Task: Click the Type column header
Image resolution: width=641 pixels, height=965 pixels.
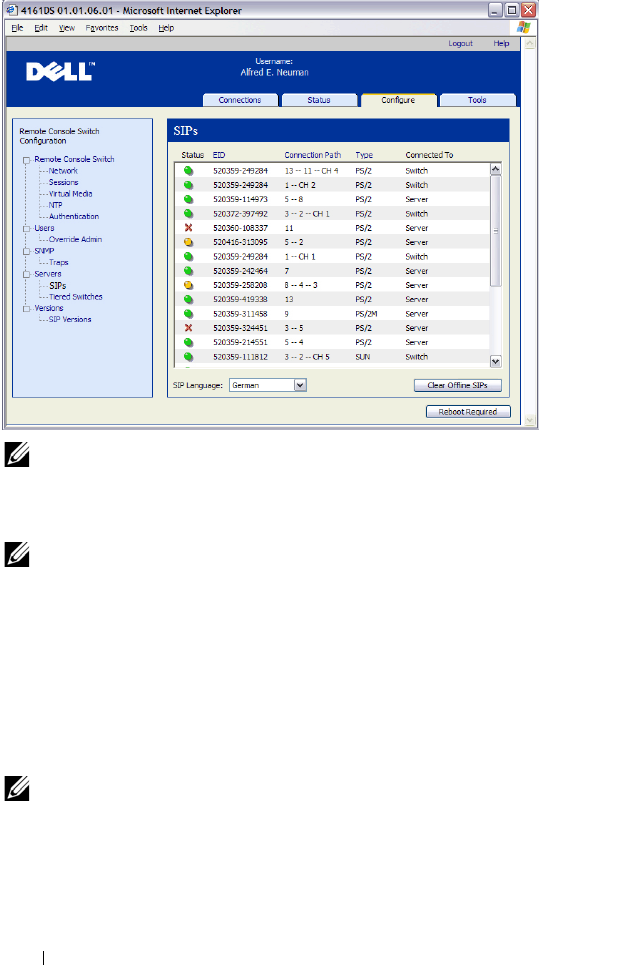Action: pos(364,155)
